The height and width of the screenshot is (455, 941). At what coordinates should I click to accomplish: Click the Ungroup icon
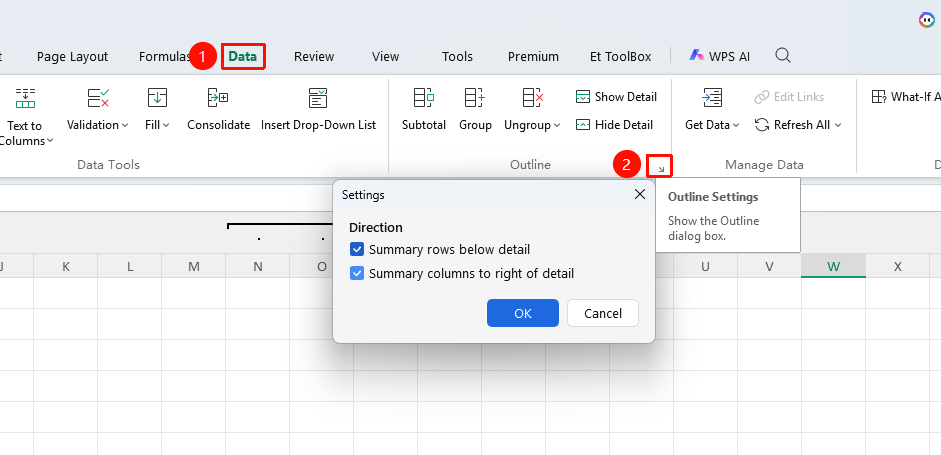pos(532,97)
